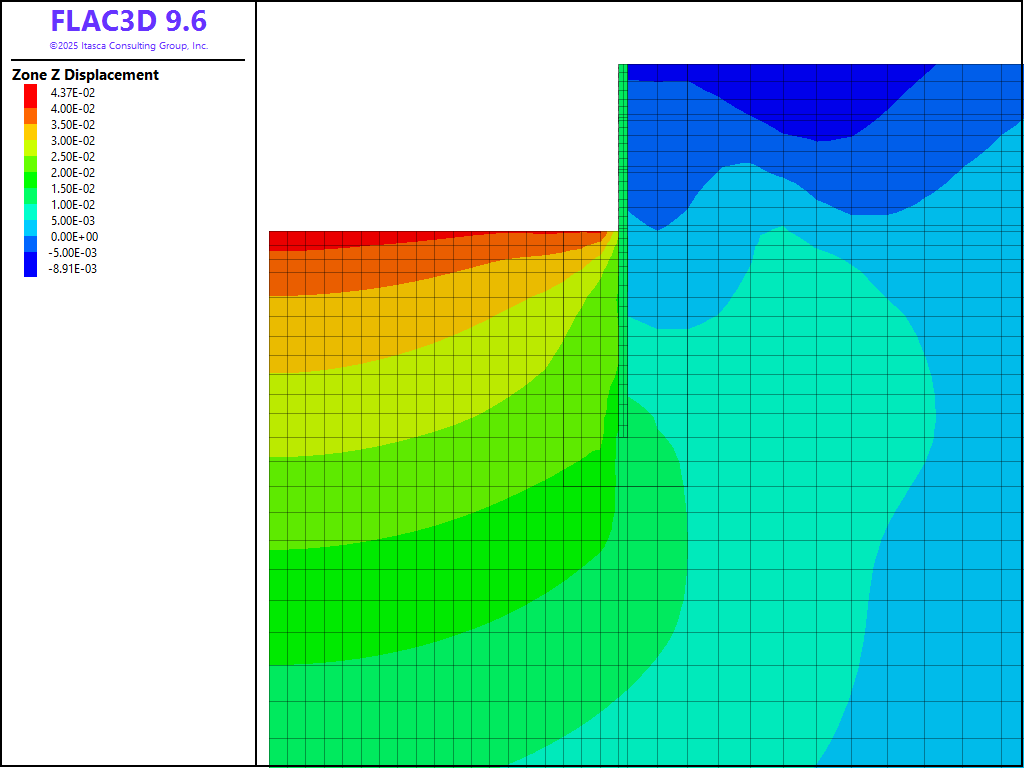Click the 0.00E+00 legend value label

coord(74,236)
